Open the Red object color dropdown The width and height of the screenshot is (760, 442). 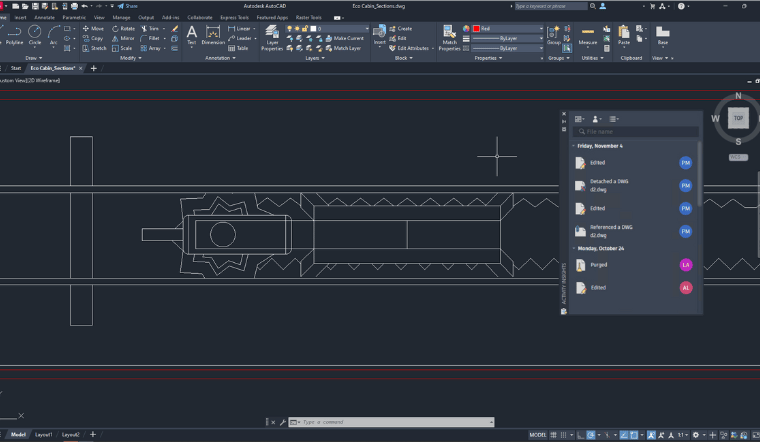pyautogui.click(x=507, y=29)
